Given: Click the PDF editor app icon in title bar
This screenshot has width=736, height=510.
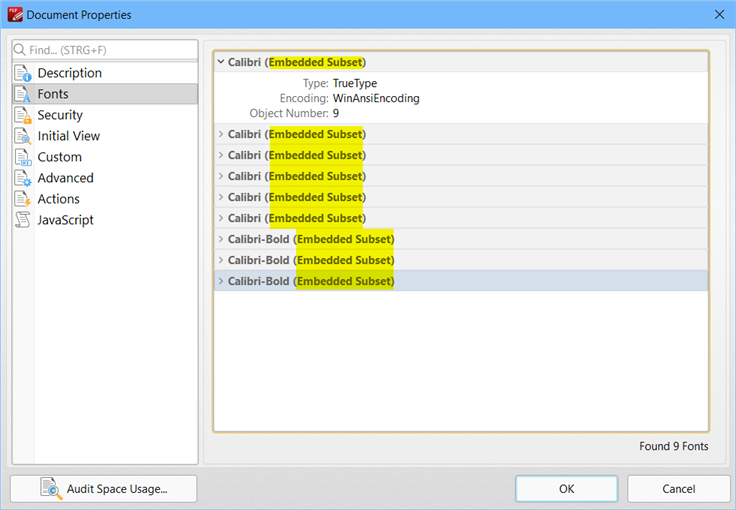Looking at the screenshot, I should click(15, 15).
